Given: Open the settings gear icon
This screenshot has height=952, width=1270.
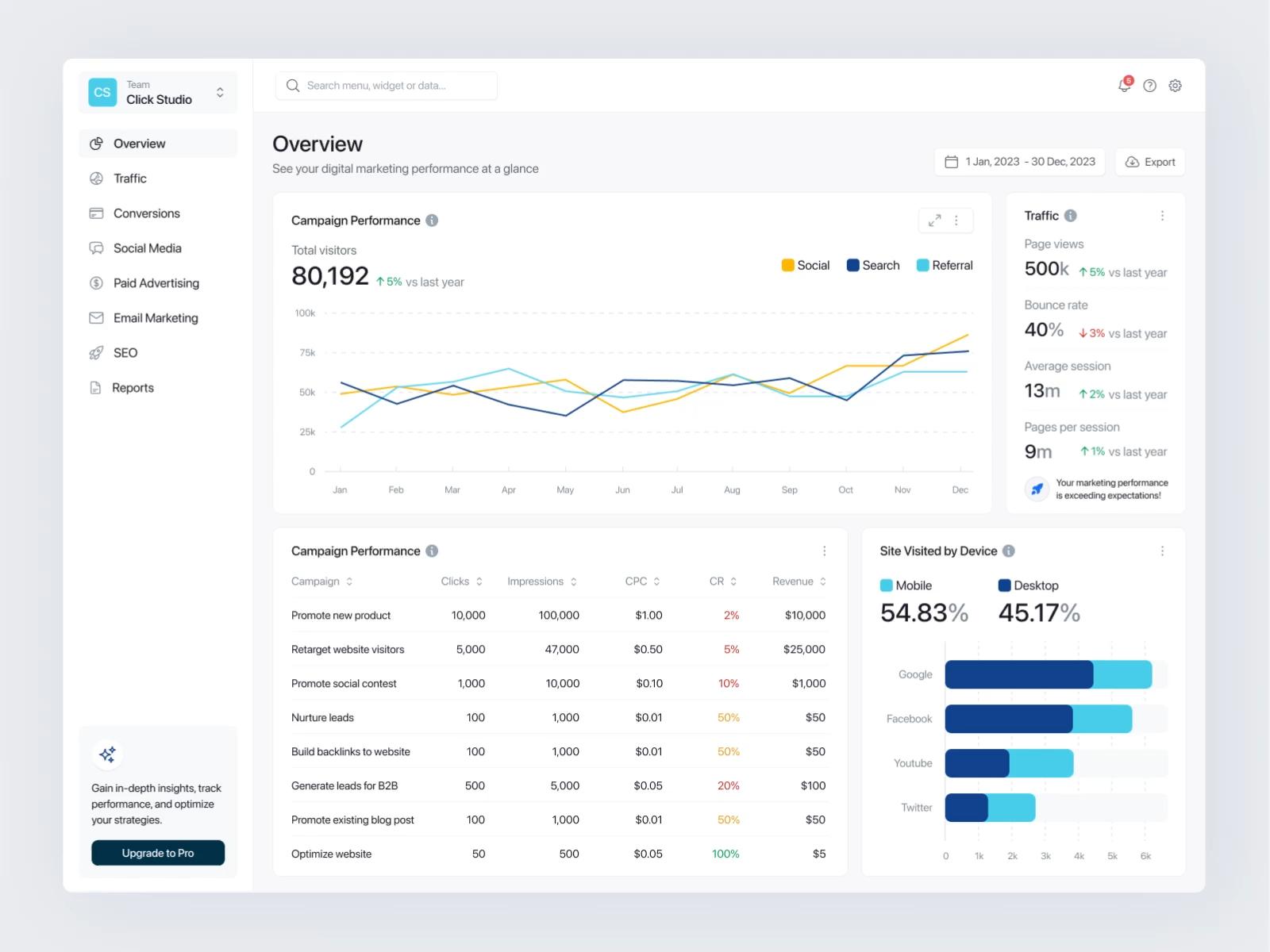Looking at the screenshot, I should click(x=1176, y=86).
